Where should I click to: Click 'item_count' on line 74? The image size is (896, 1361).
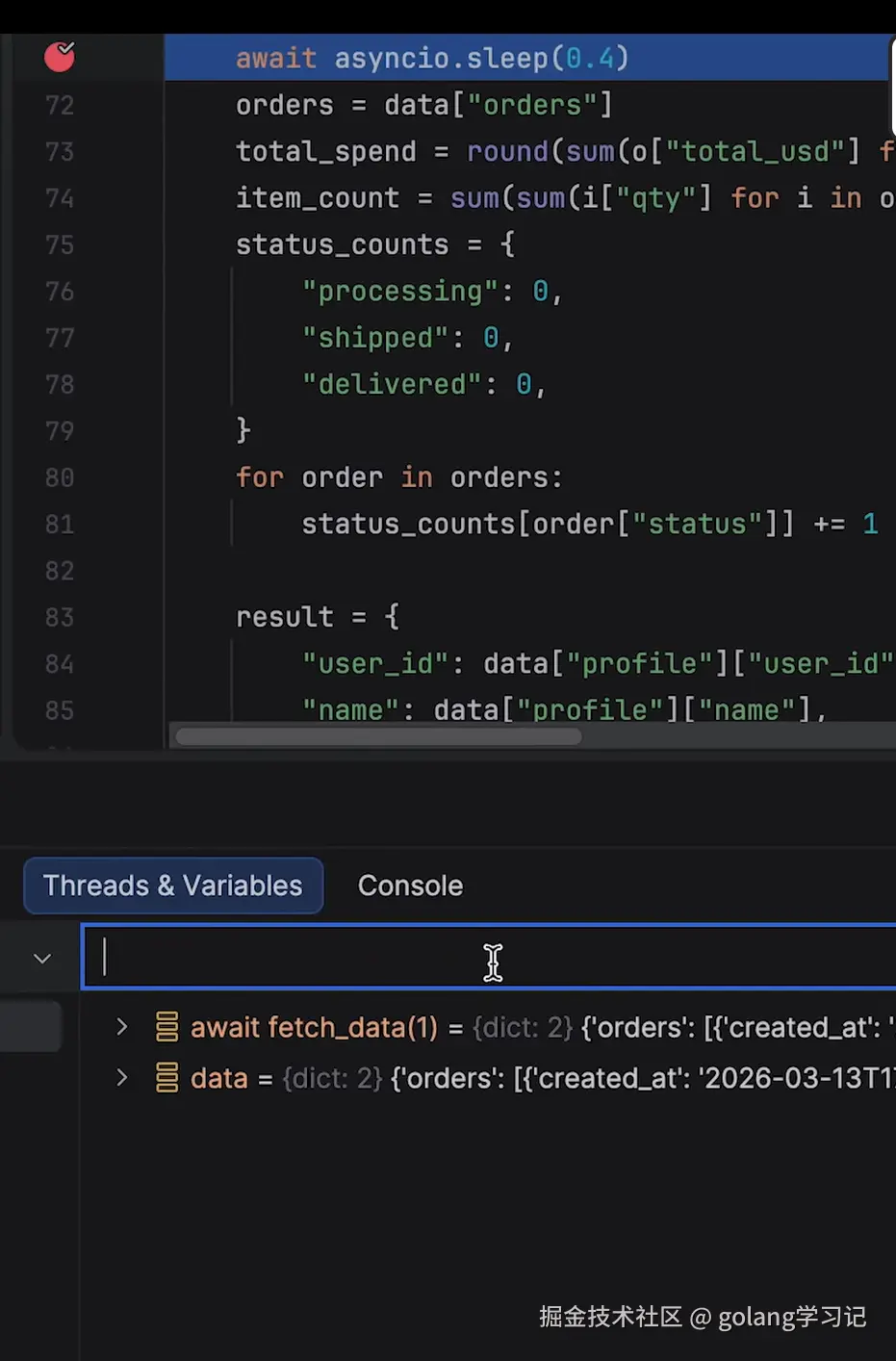(318, 197)
